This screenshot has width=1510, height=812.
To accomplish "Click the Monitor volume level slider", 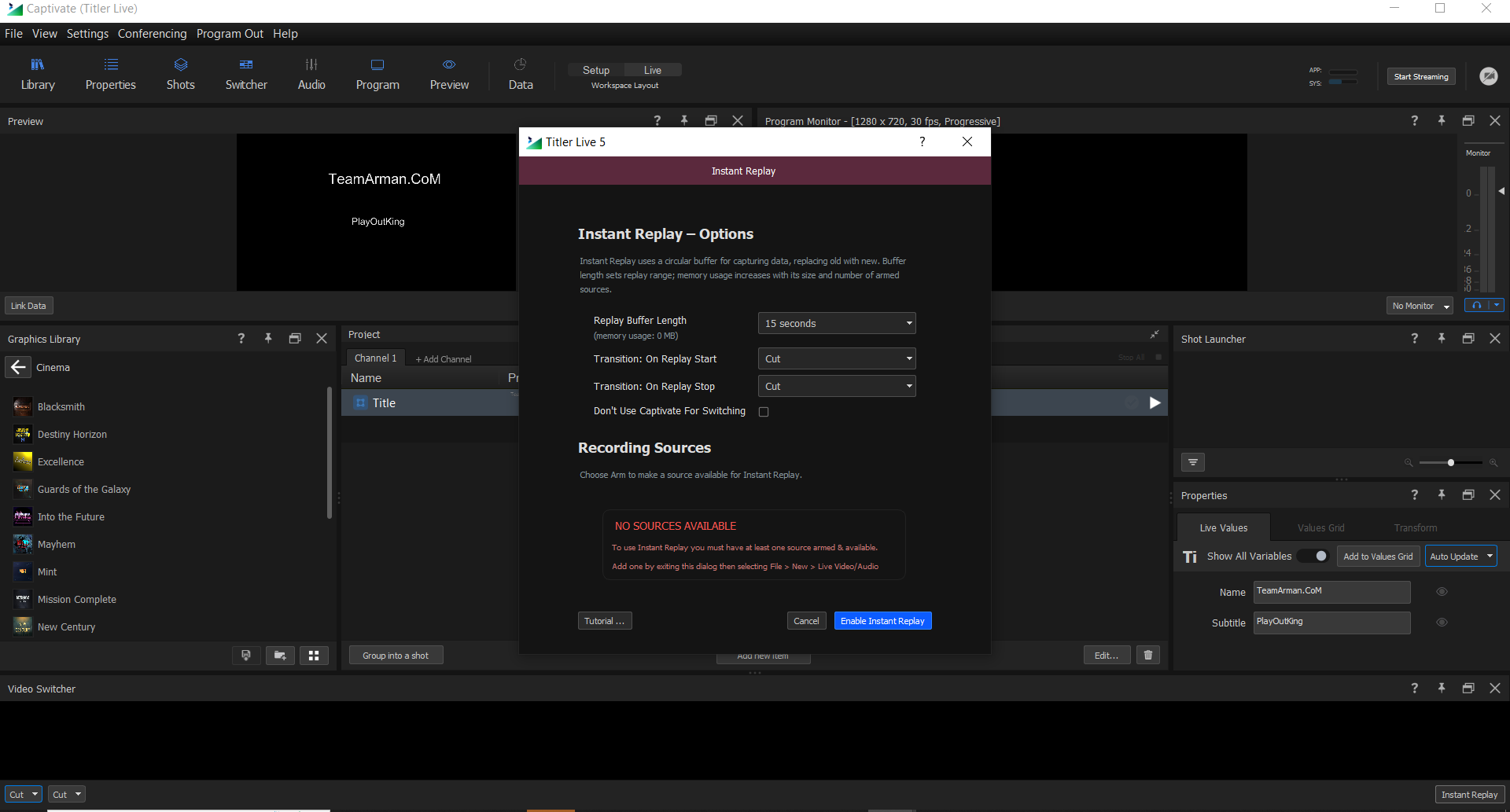I will [x=1501, y=191].
